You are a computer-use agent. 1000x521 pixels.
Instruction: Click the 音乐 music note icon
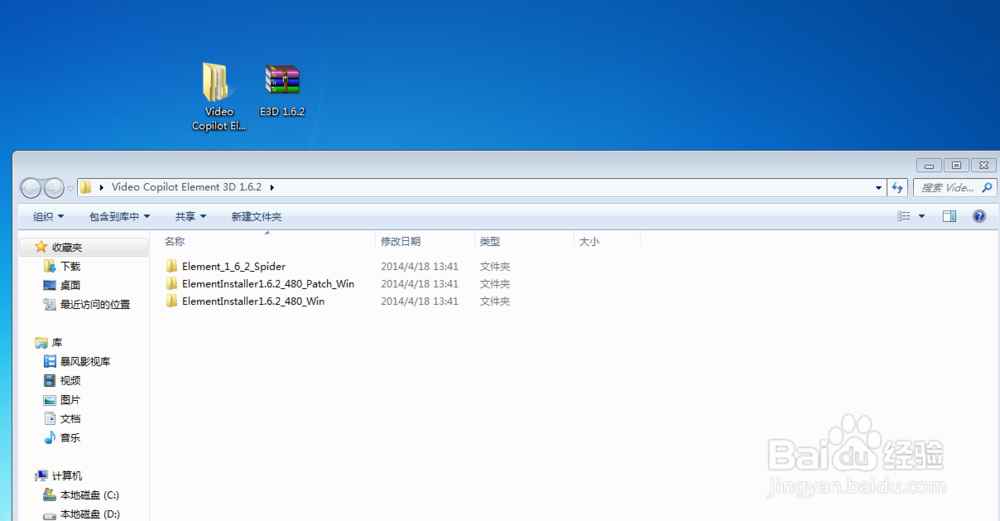point(50,437)
